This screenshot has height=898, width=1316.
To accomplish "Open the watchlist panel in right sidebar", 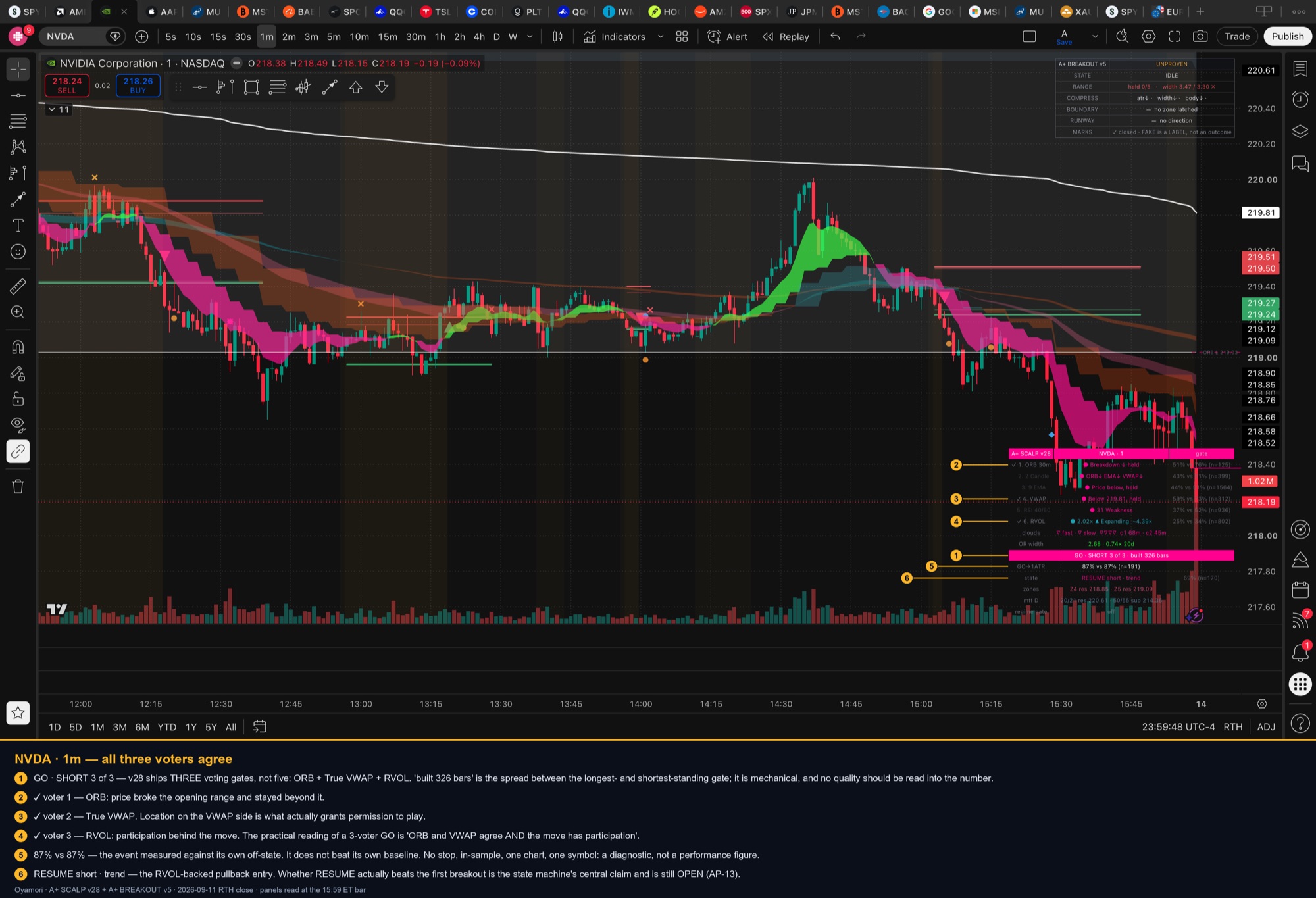I will click(x=1300, y=68).
